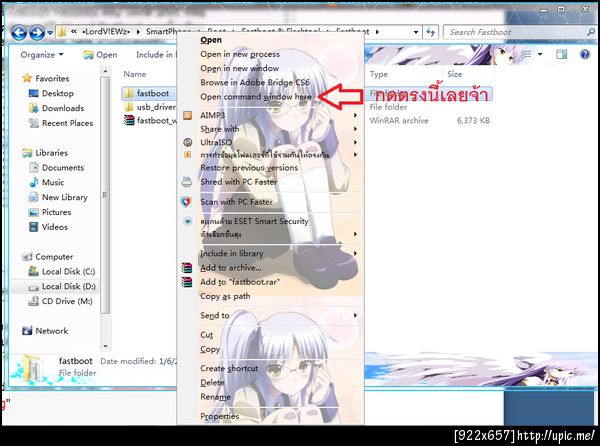This screenshot has width=600, height=446.
Task: Toggle the preview pane button
Action: click(x=562, y=54)
